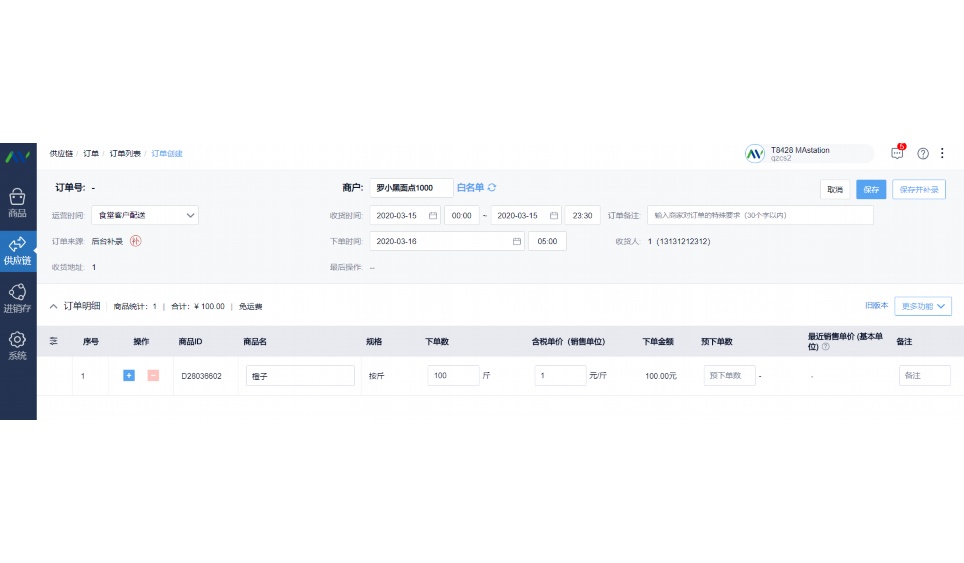Open the three-dot more options menu
Screen dimensions: 964x563
(x=942, y=154)
